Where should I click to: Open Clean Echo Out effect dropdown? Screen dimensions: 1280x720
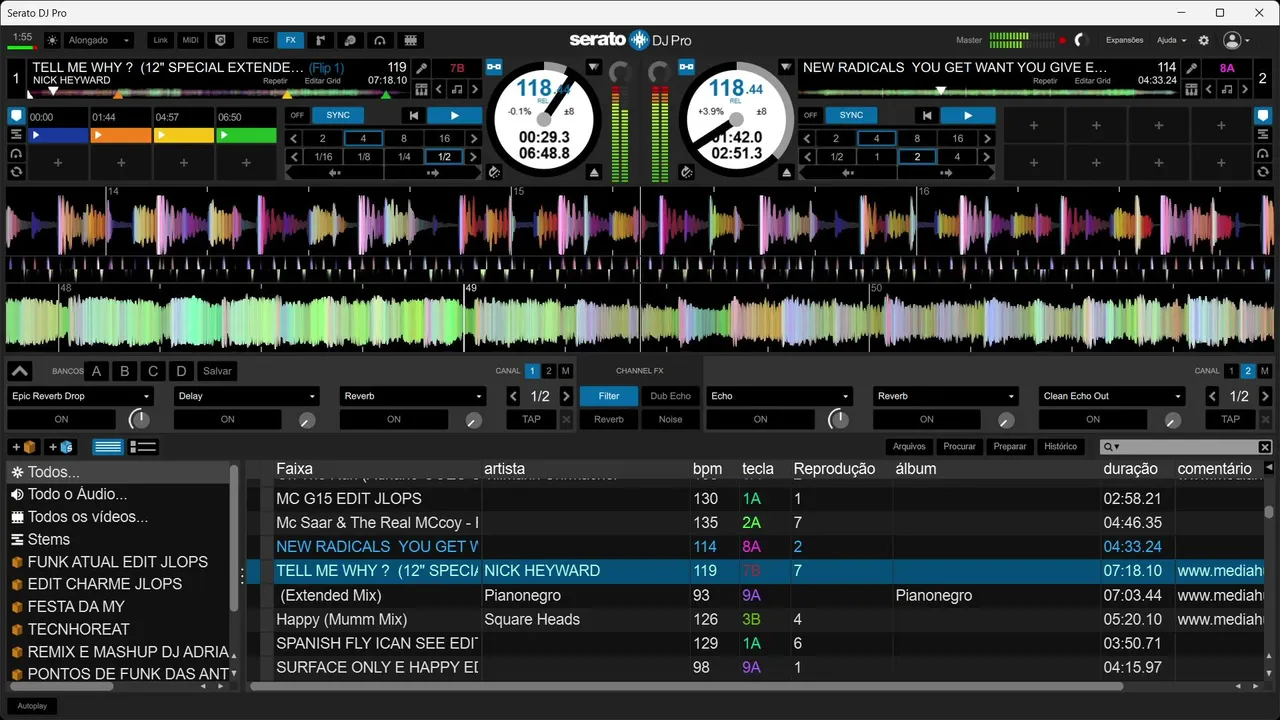pos(1112,396)
